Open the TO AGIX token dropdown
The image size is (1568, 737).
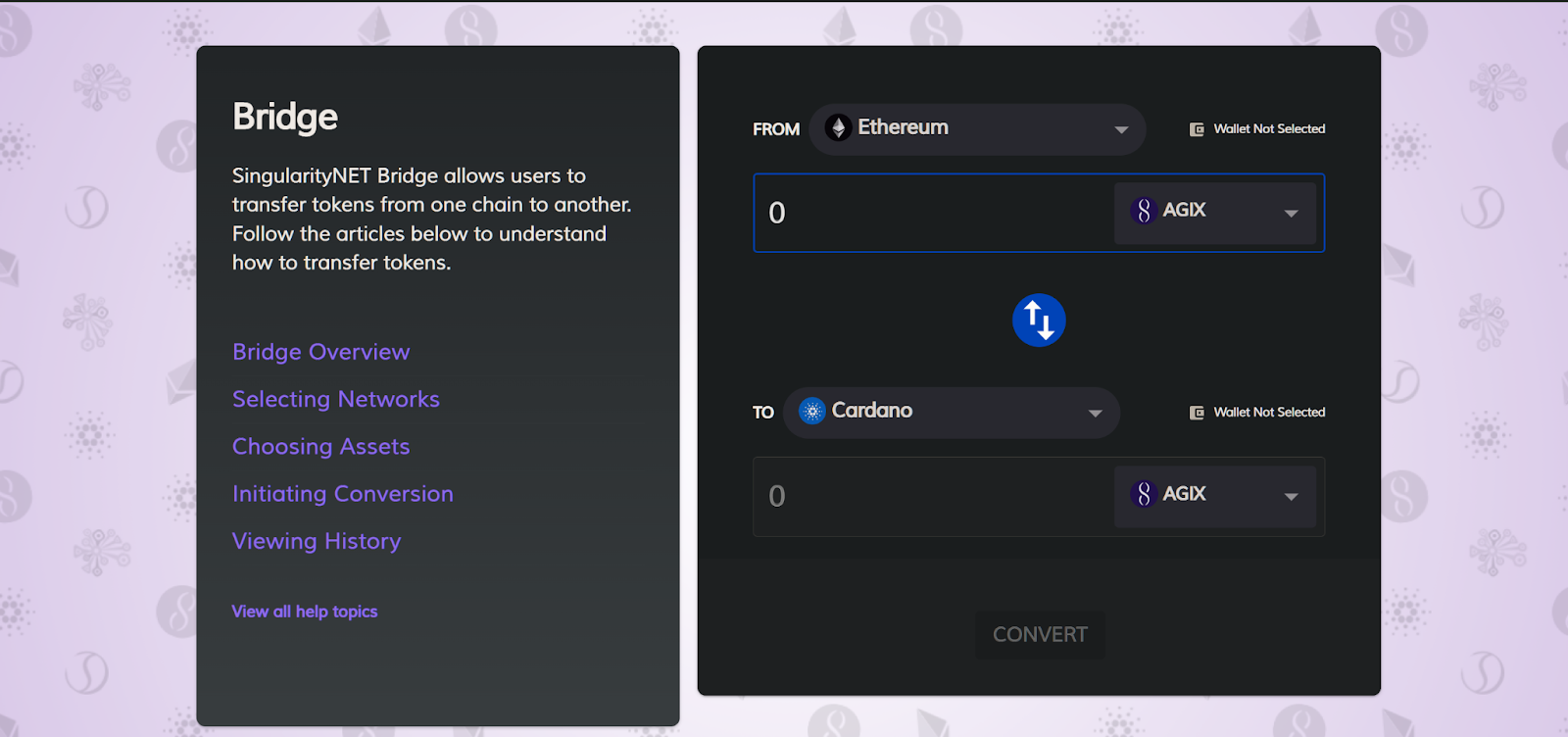click(1215, 497)
